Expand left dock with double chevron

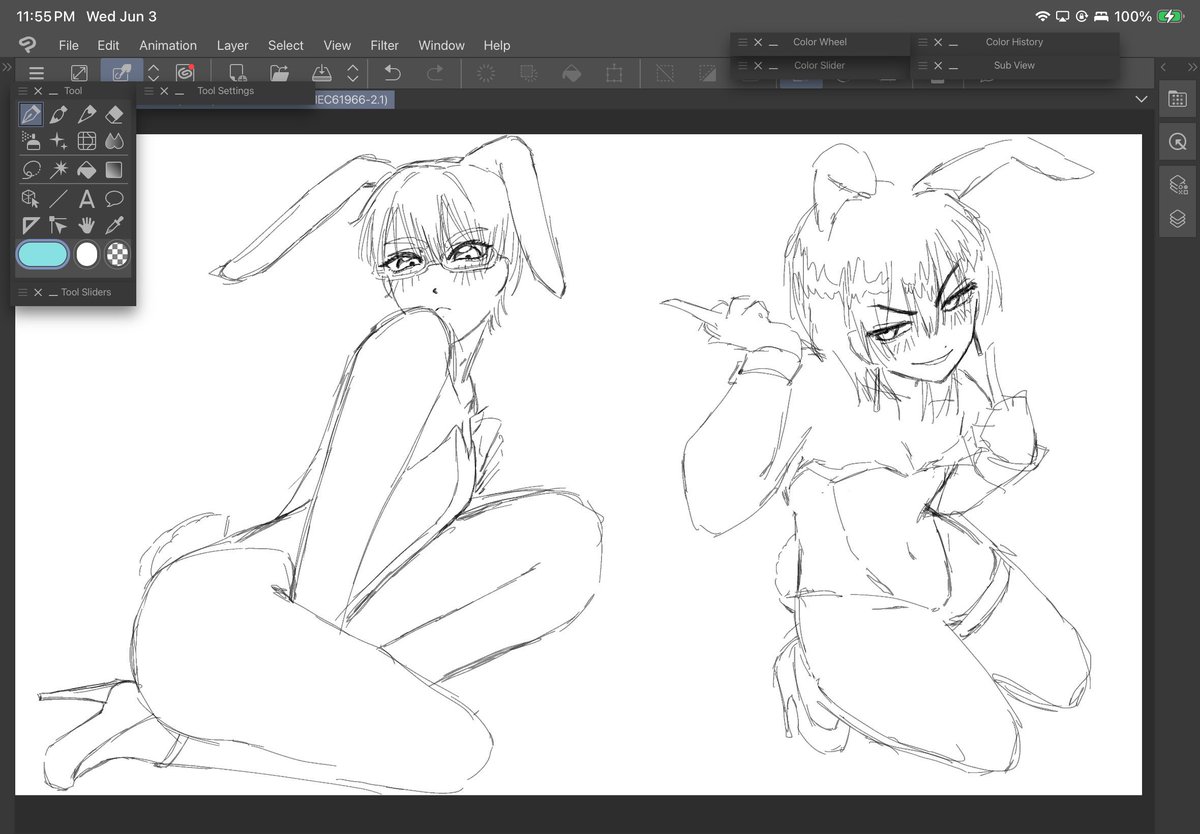7,66
